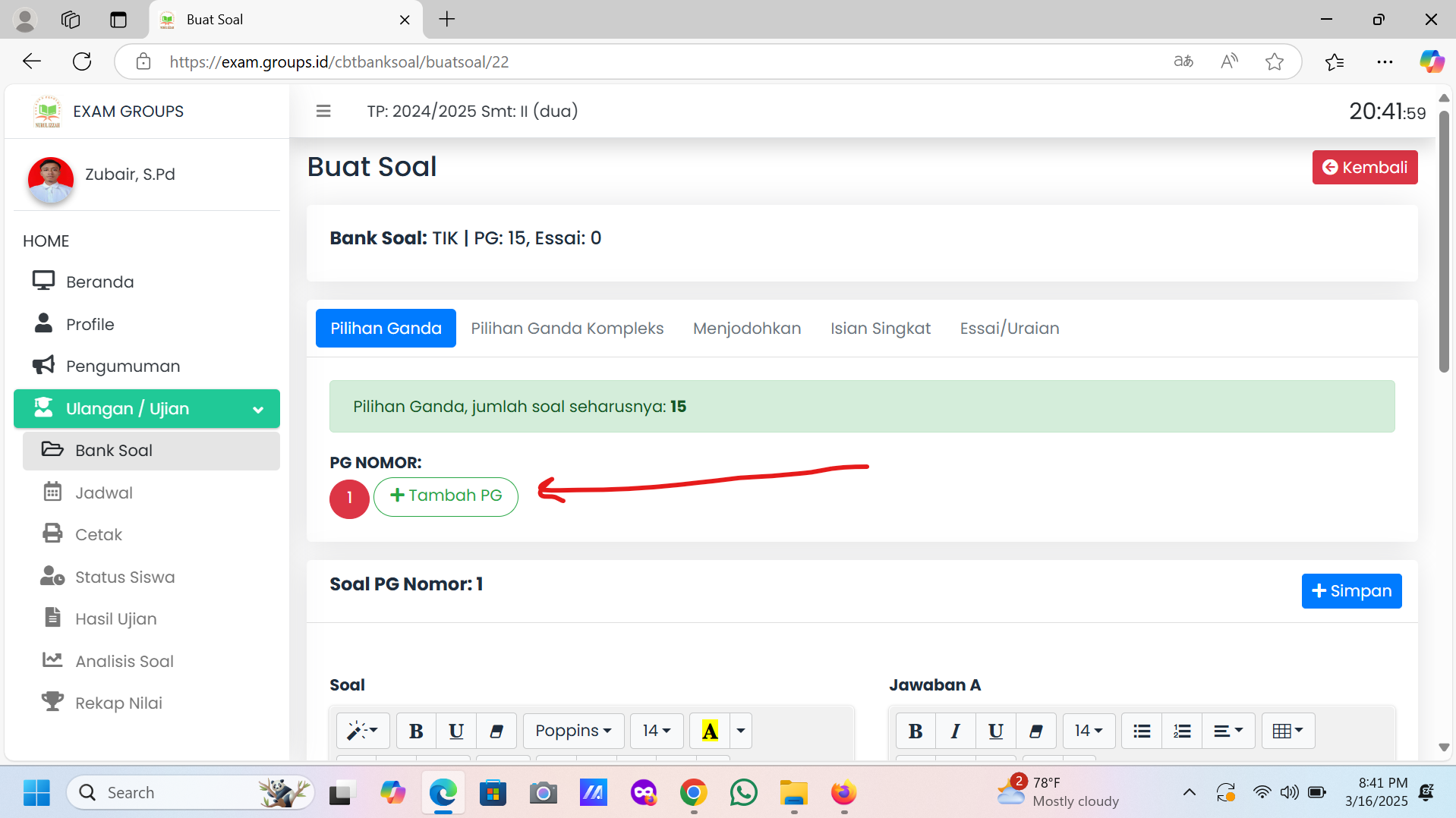Open WhatsApp from the Windows taskbar
Viewport: 1456px width, 818px height.
(x=743, y=793)
